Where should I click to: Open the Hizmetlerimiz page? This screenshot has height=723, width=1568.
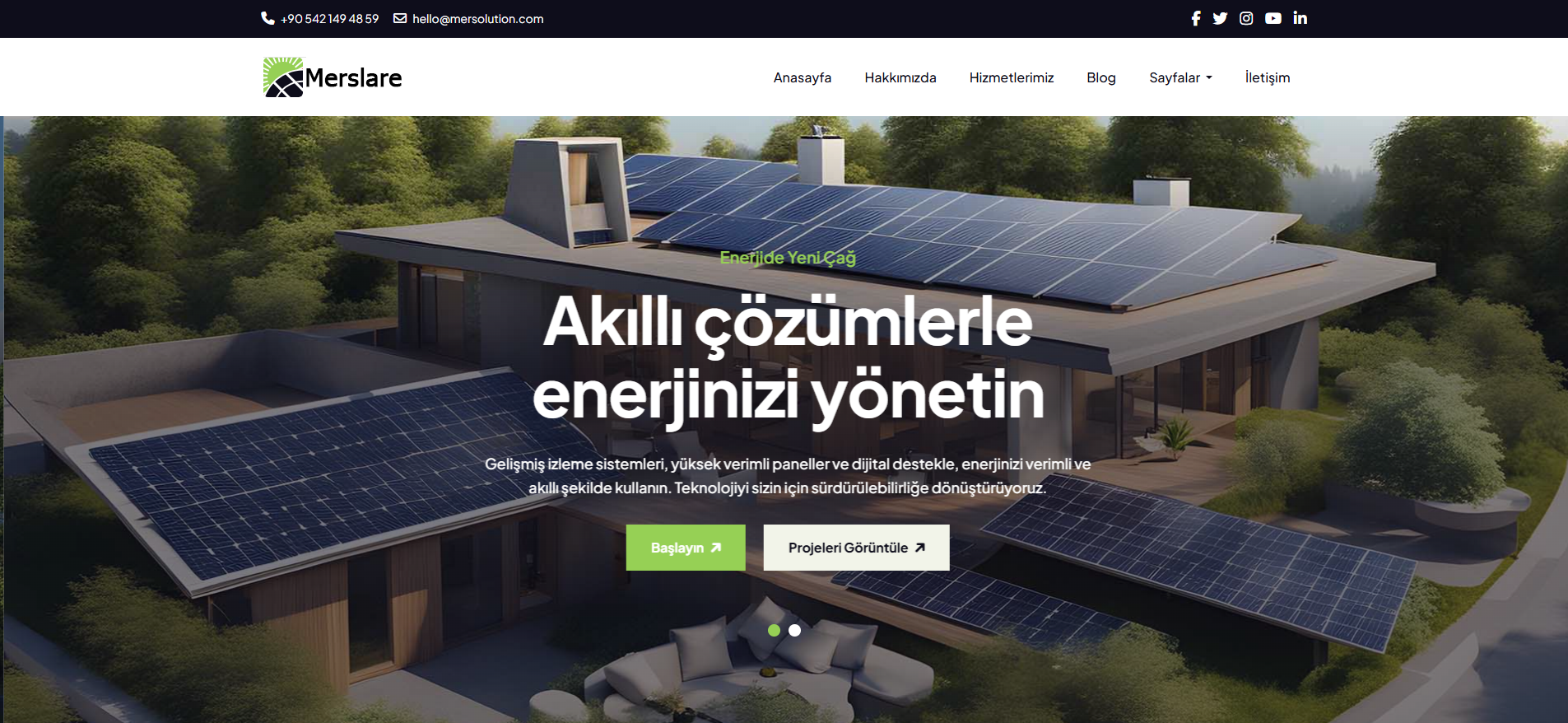click(1012, 77)
